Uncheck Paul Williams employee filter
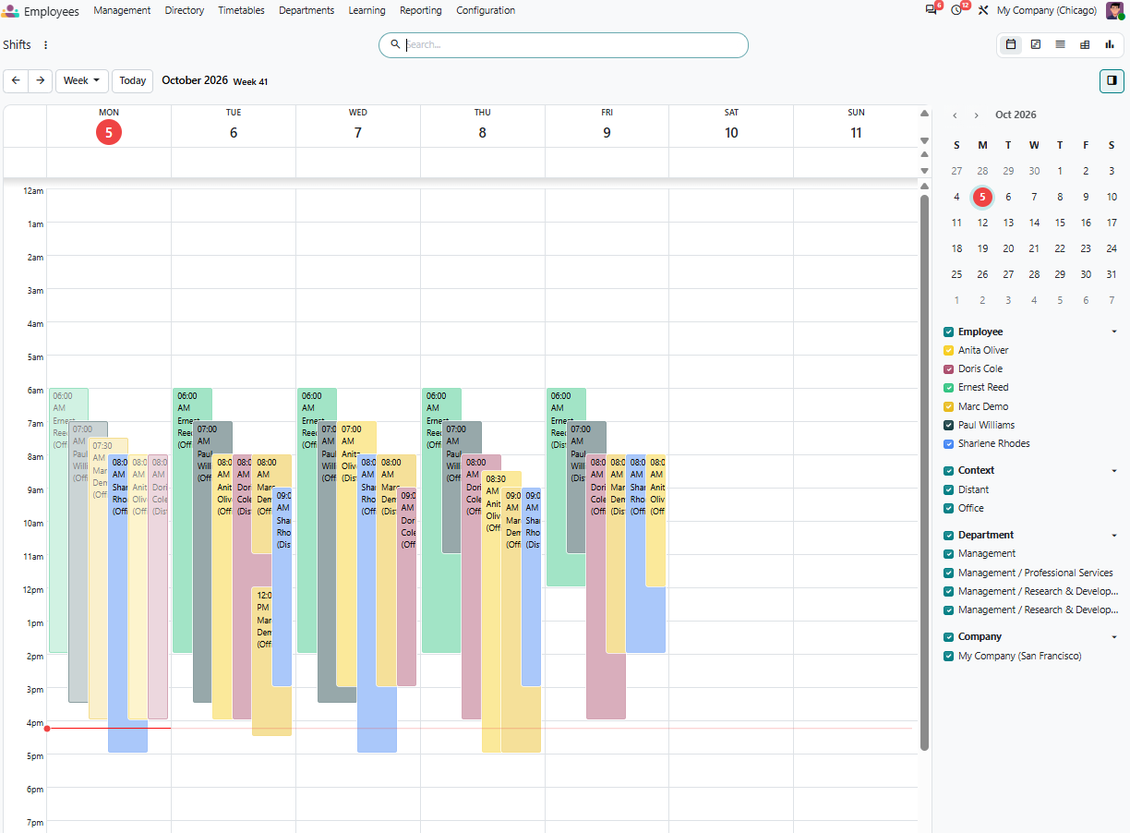The image size is (1130, 833). [948, 425]
